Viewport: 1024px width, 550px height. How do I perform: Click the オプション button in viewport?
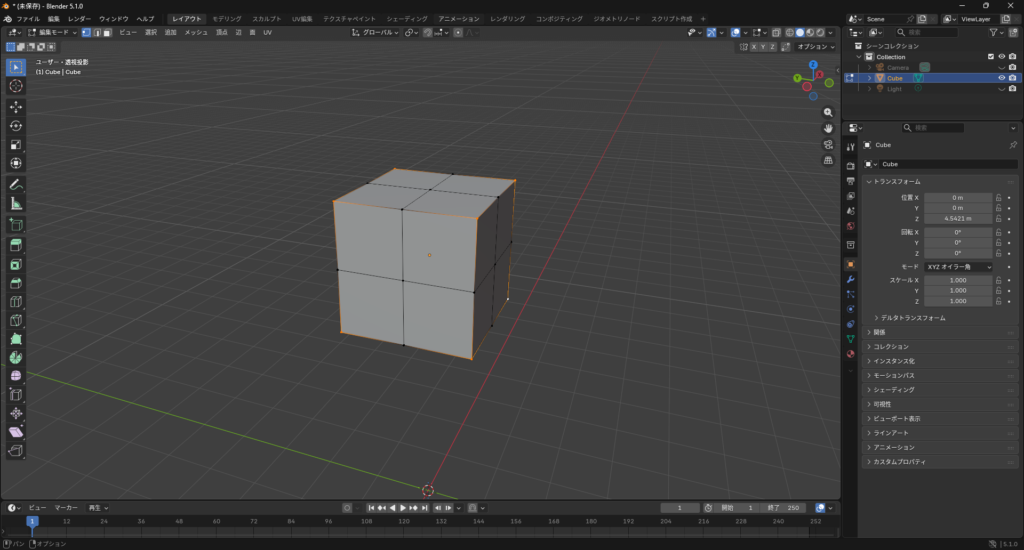point(814,46)
